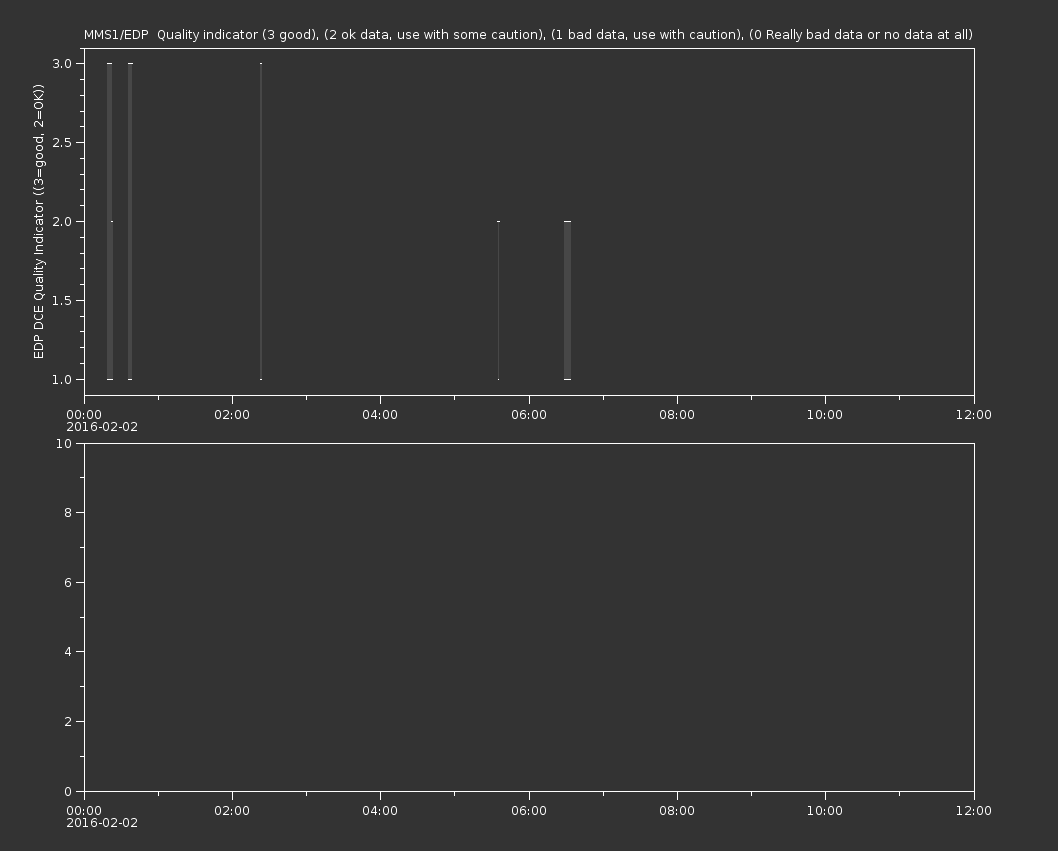Select the 1.5 tick label on quality axis
Image resolution: width=1058 pixels, height=851 pixels.
pyautogui.click(x=62, y=300)
